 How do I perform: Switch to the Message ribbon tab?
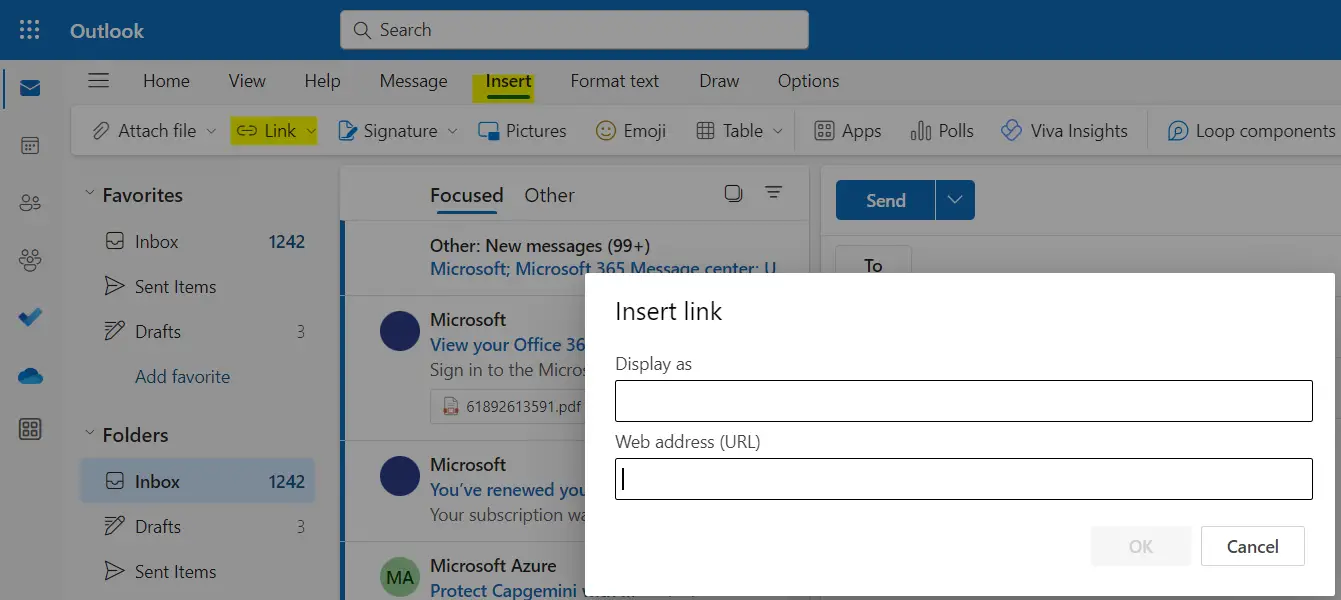coord(413,81)
